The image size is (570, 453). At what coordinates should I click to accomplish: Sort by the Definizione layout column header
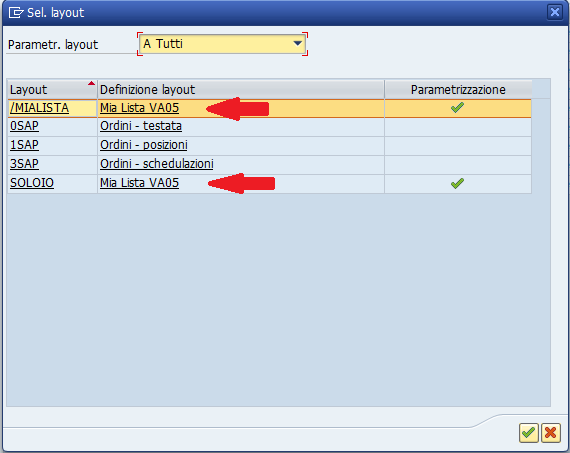tap(241, 89)
